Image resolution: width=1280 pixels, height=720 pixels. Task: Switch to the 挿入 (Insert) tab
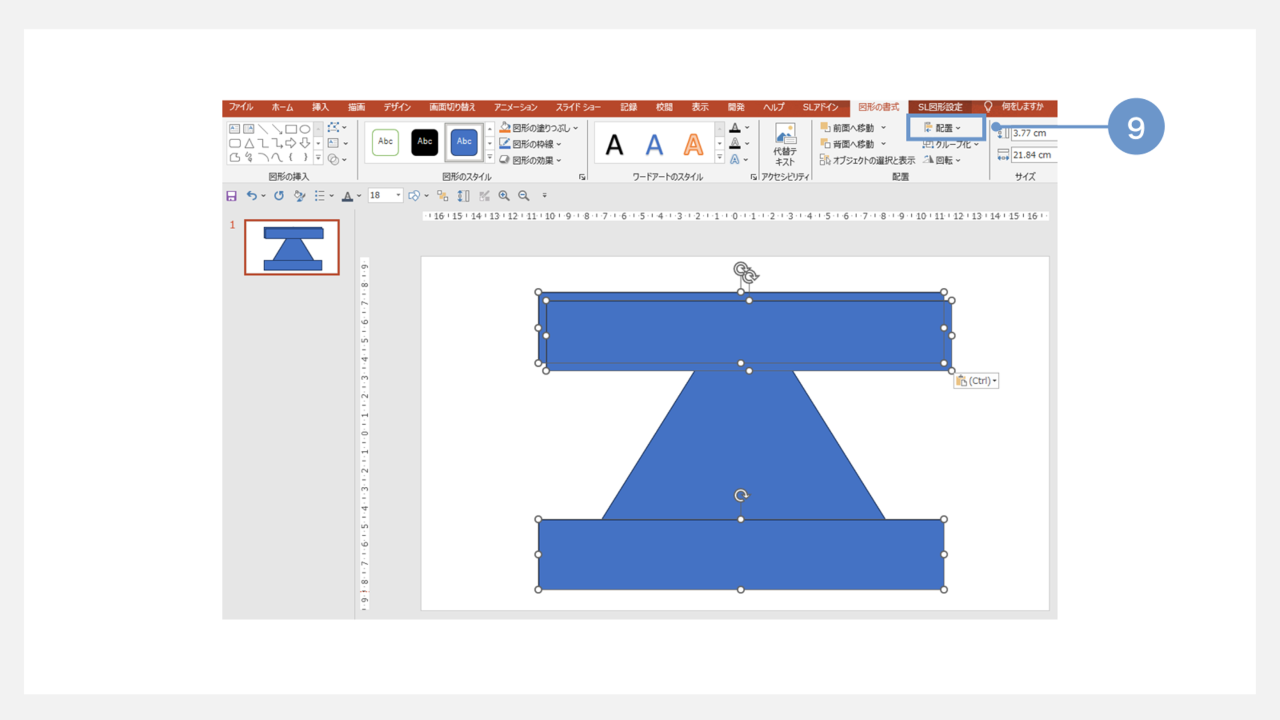[x=320, y=107]
